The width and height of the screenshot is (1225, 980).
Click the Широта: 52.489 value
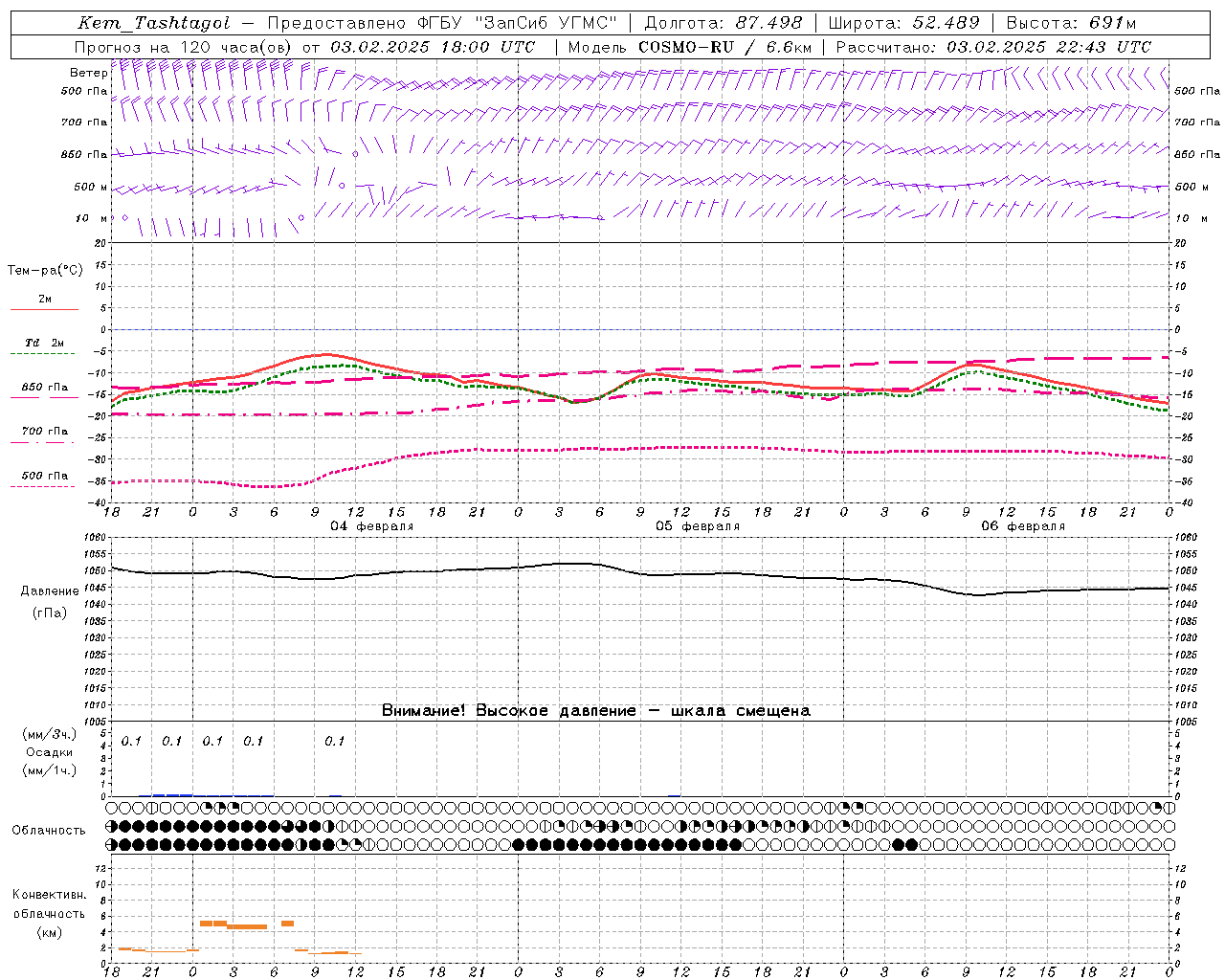pos(904,23)
